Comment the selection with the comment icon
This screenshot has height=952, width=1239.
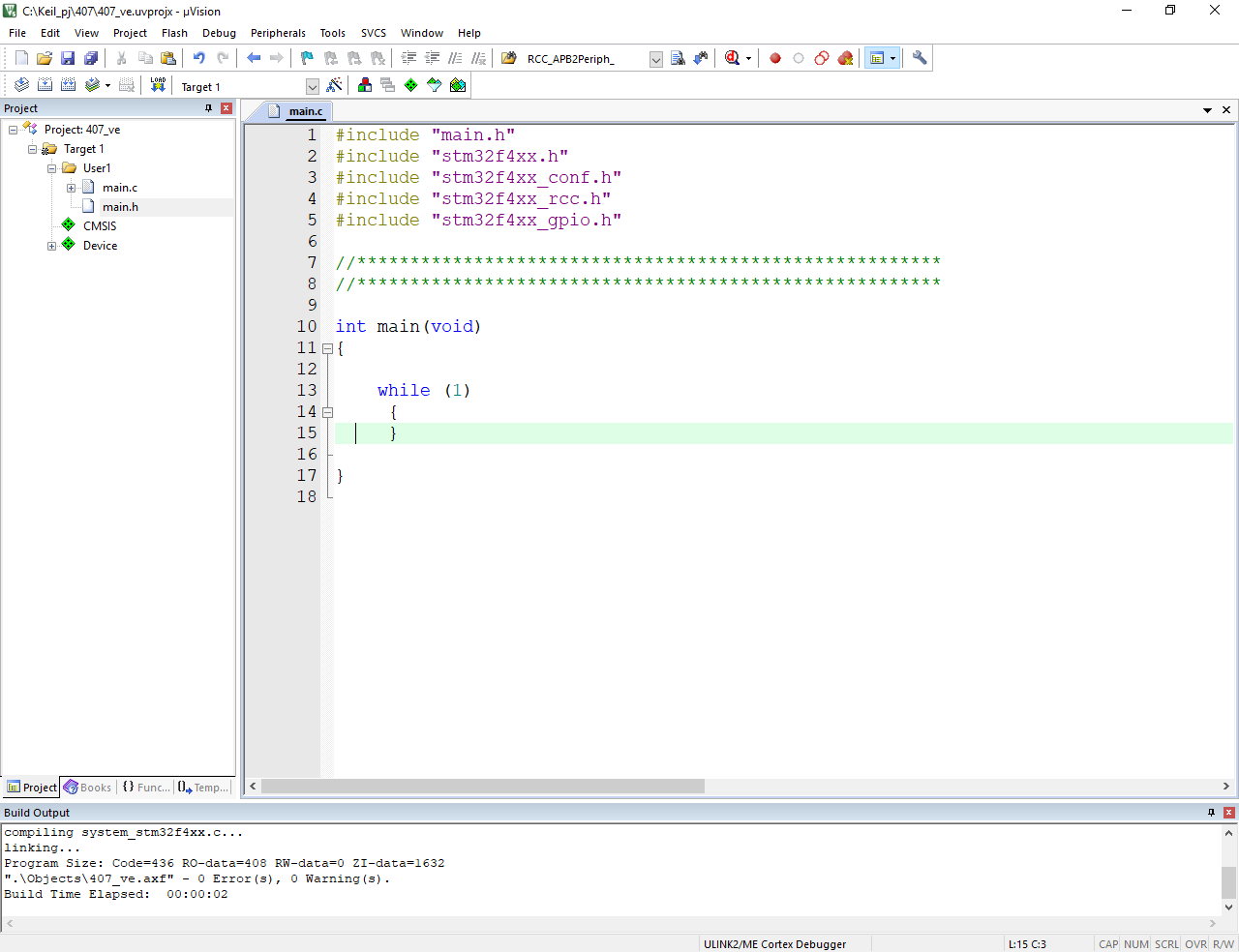point(455,58)
